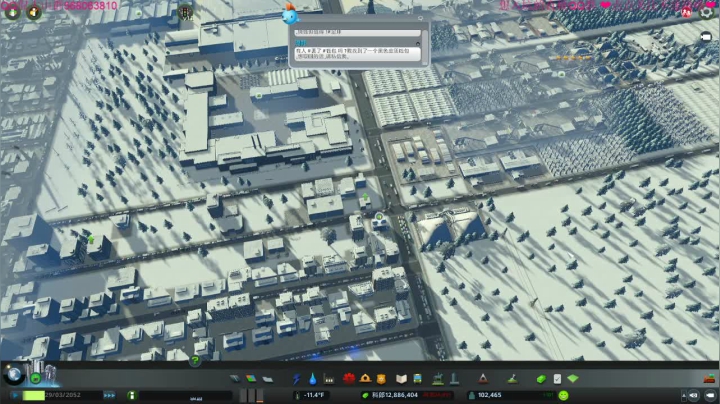
Task: Click the 102,465 population counter
Action: tap(489, 395)
